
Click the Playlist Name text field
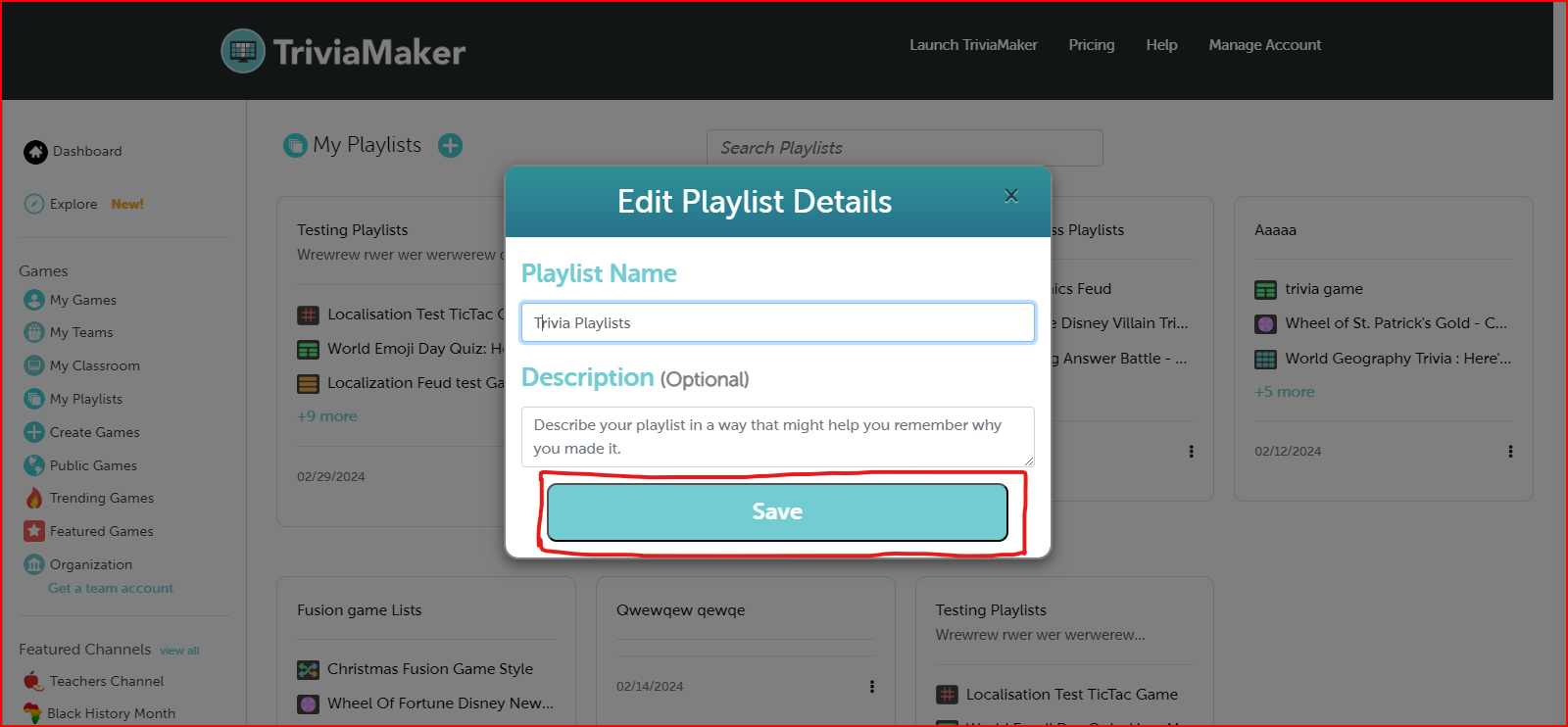tap(777, 322)
